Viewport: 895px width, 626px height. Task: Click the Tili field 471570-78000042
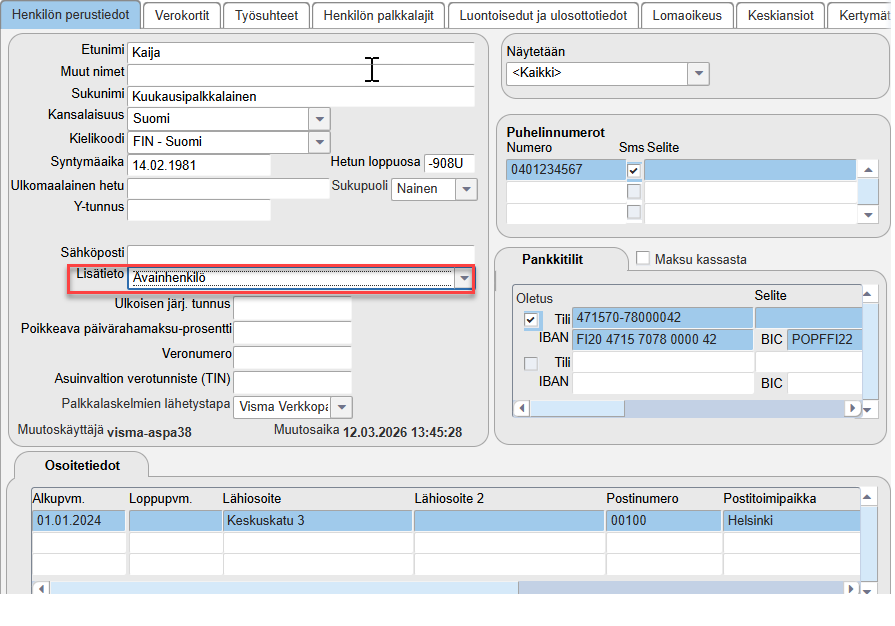(663, 318)
